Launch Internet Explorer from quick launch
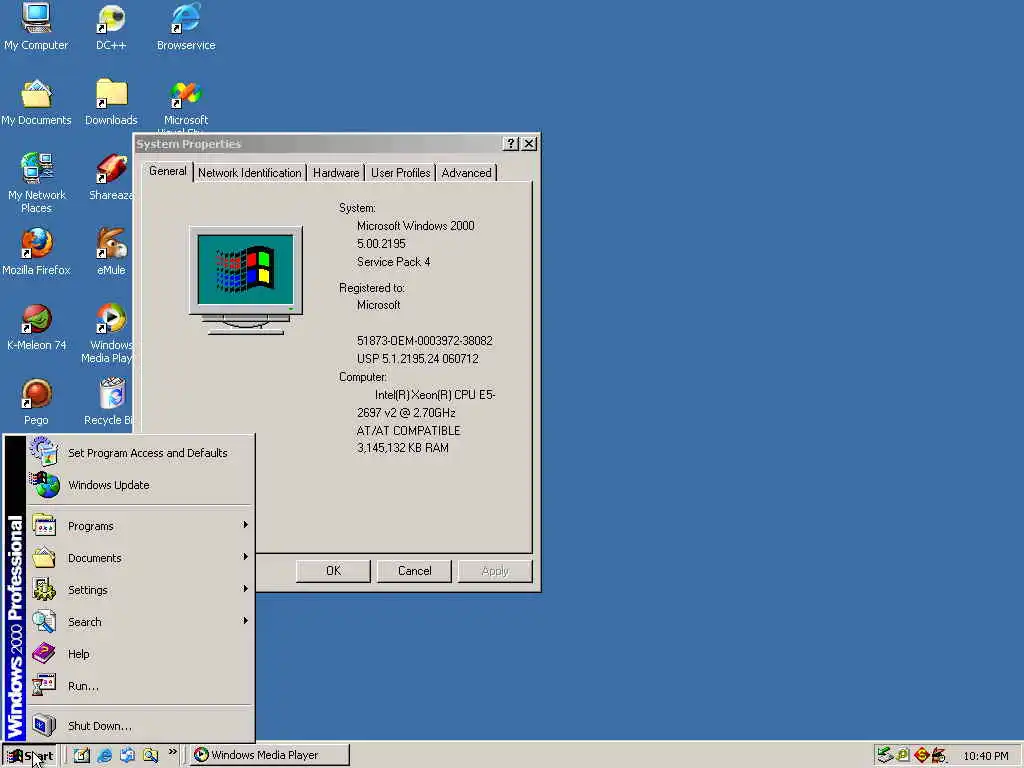Image resolution: width=1024 pixels, height=768 pixels. [104, 755]
